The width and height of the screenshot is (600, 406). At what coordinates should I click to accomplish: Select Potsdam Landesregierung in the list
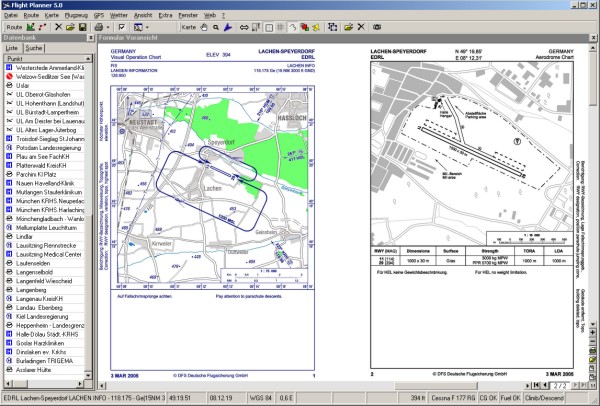pos(44,147)
